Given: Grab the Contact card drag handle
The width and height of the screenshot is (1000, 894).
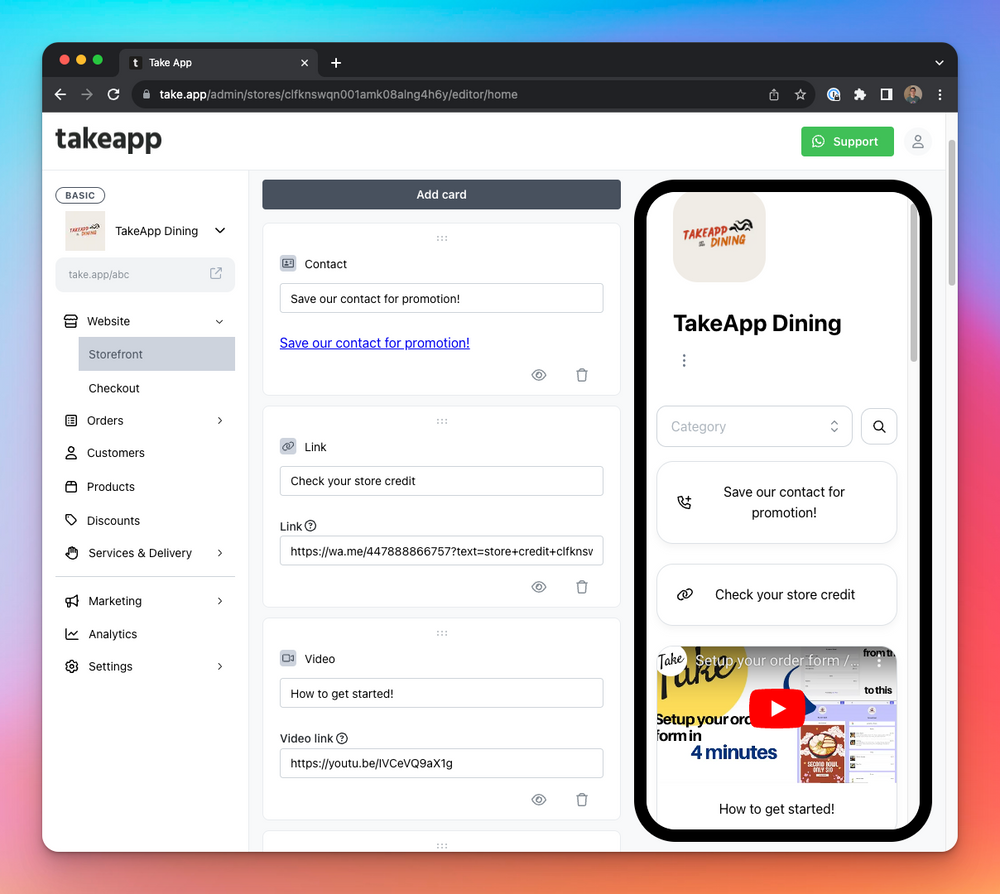Looking at the screenshot, I should coord(442,238).
